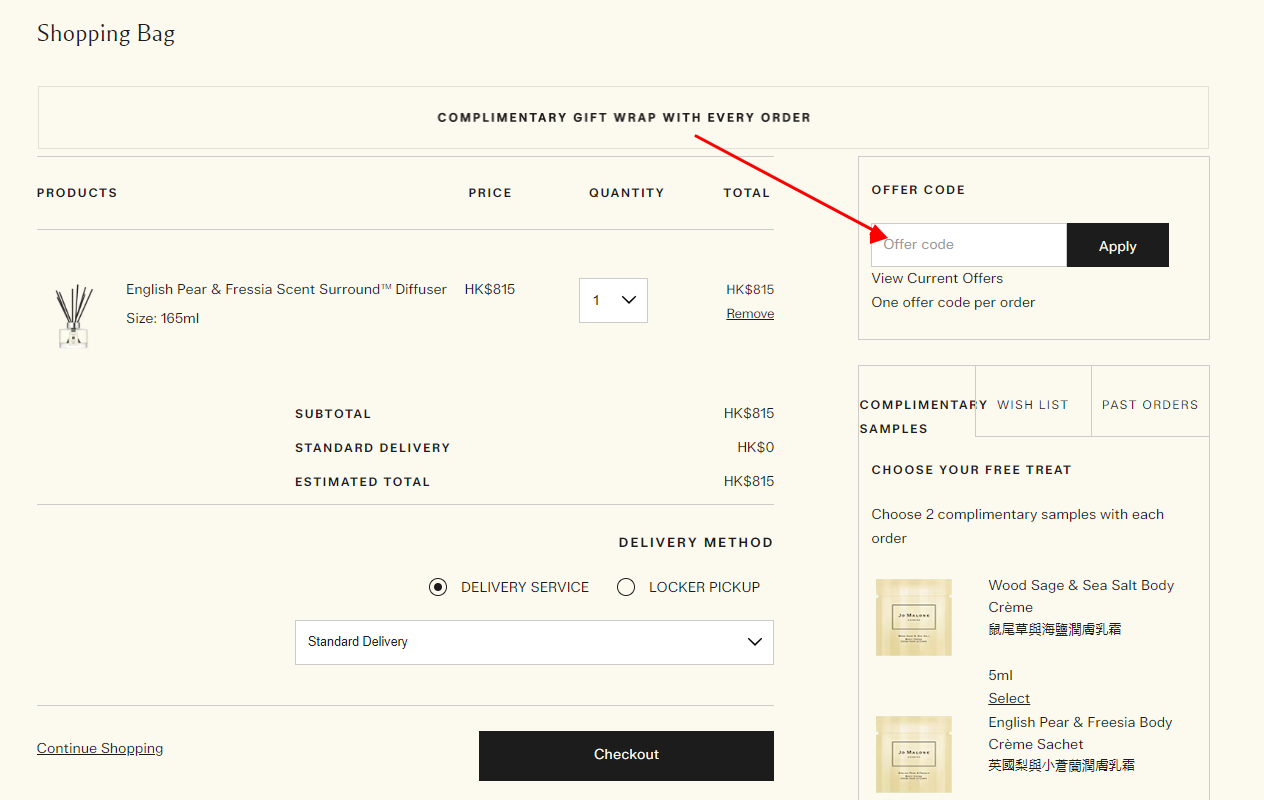Click the Wood Sage & Sea Salt Body Crème name

click(1081, 596)
